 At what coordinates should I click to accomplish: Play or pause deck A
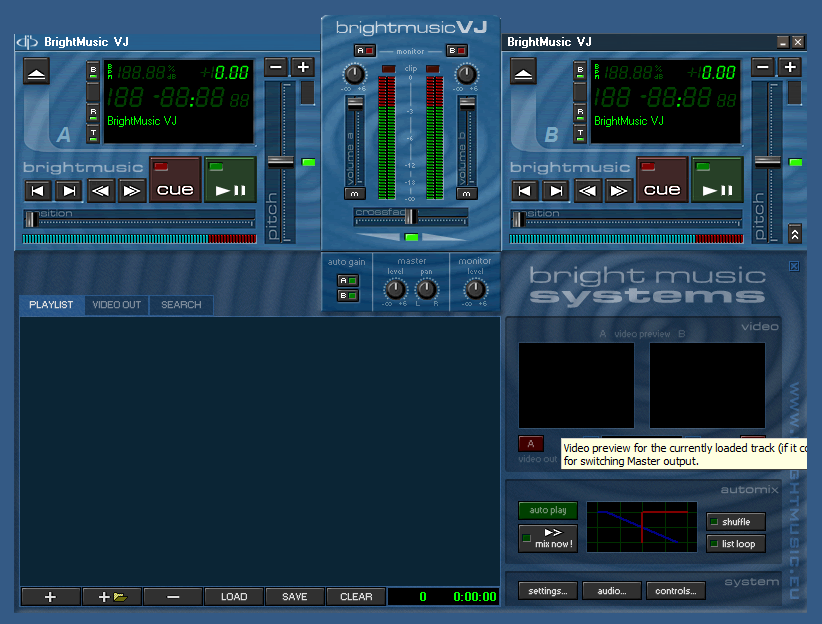[231, 179]
